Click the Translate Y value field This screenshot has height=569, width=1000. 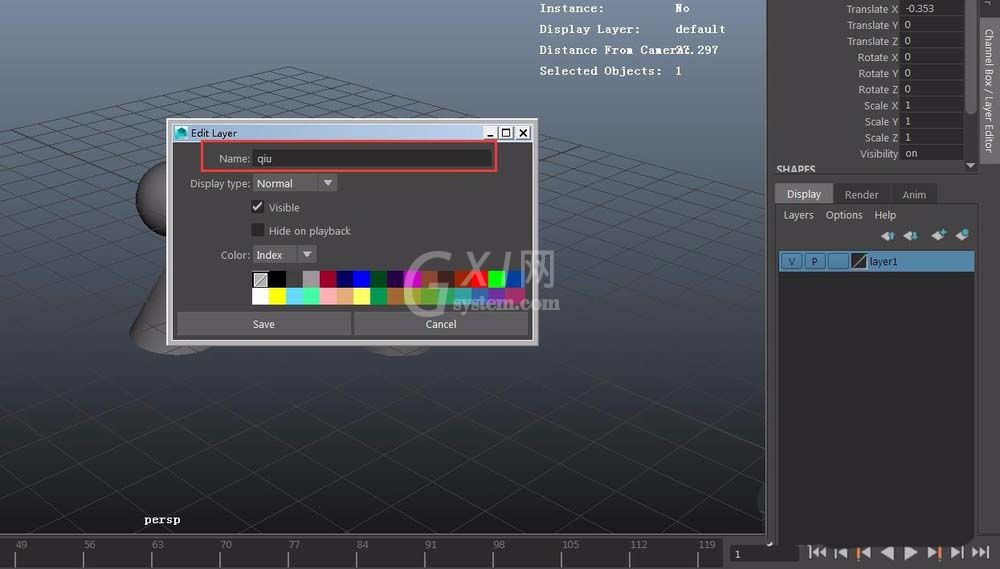click(x=932, y=25)
